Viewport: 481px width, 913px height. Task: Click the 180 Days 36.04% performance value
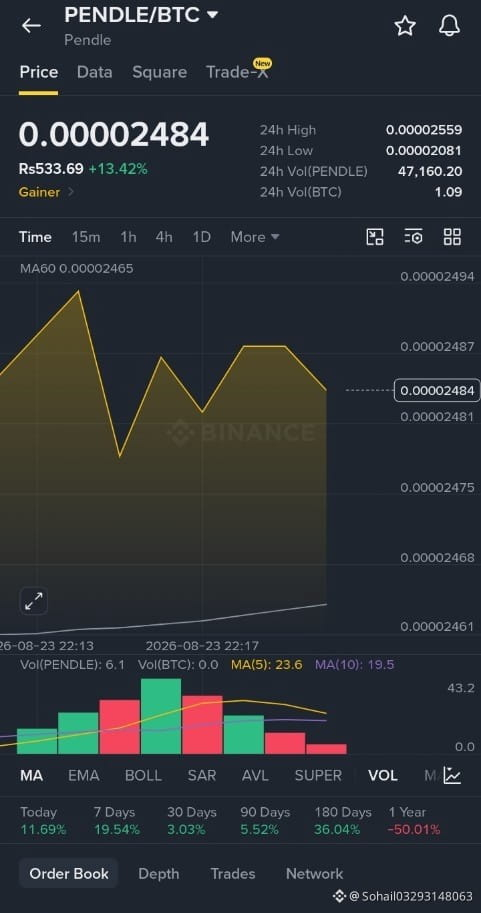(337, 830)
